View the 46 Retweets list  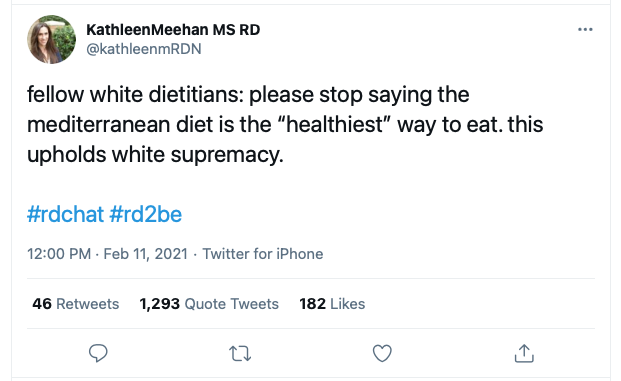point(76,304)
